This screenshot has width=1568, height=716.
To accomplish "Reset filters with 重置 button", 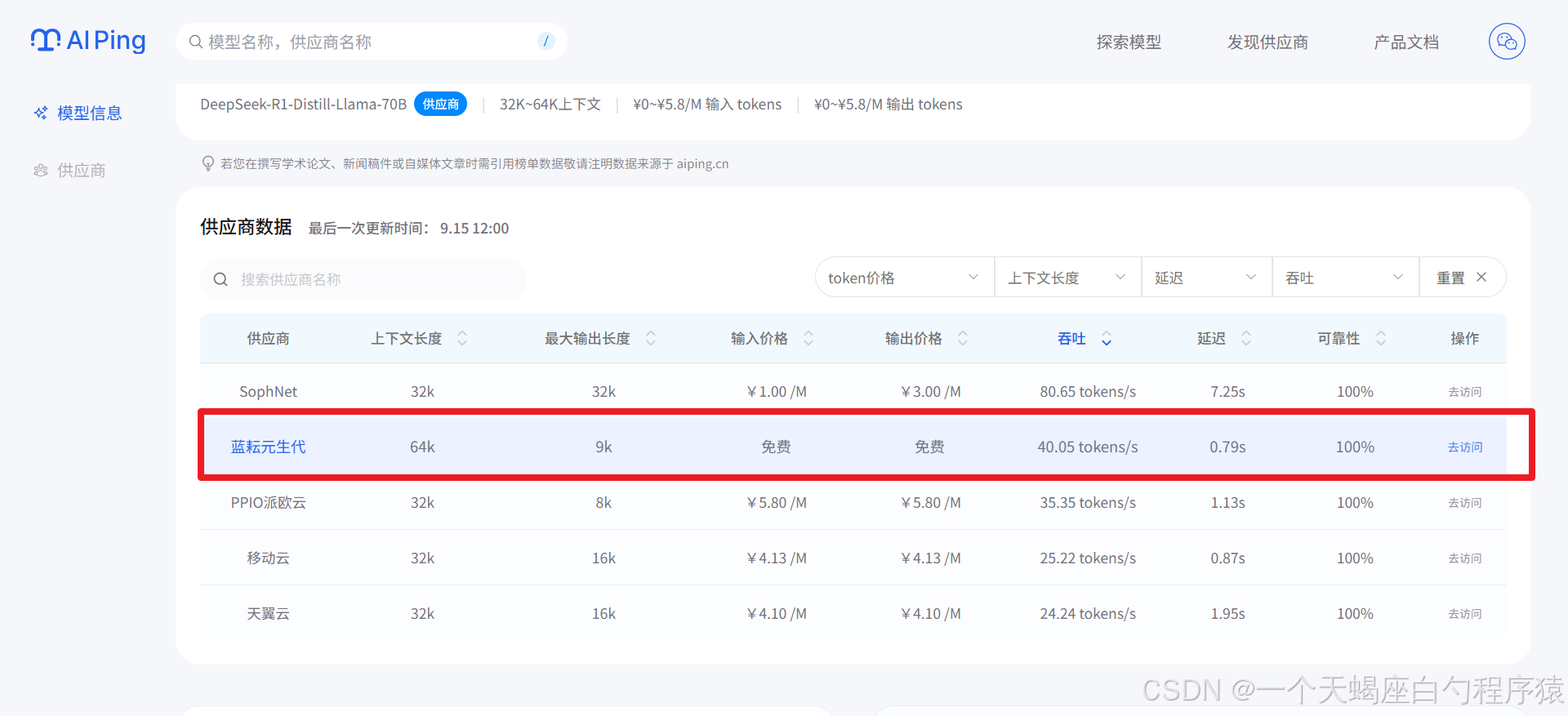I will [1462, 278].
